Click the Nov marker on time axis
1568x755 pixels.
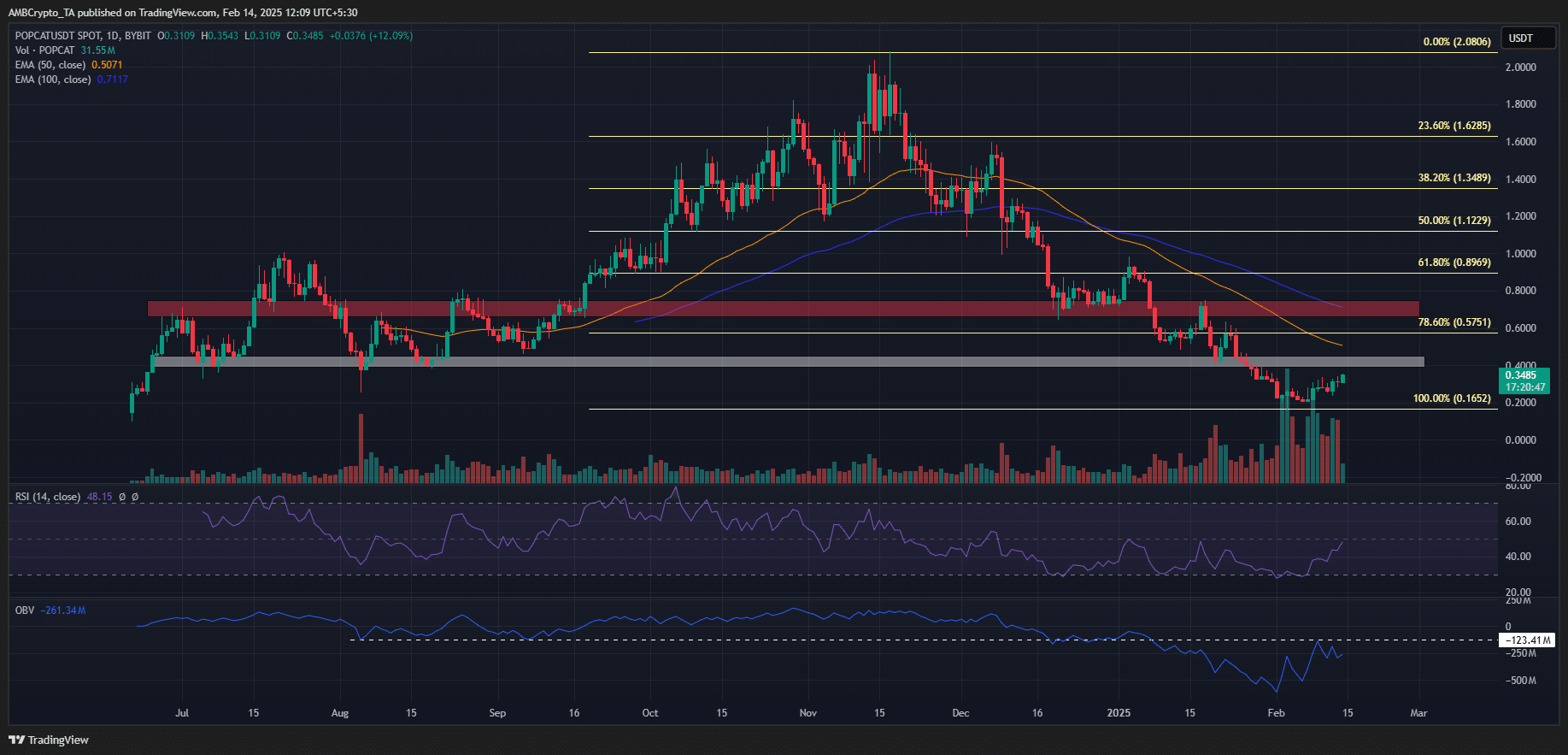807,713
